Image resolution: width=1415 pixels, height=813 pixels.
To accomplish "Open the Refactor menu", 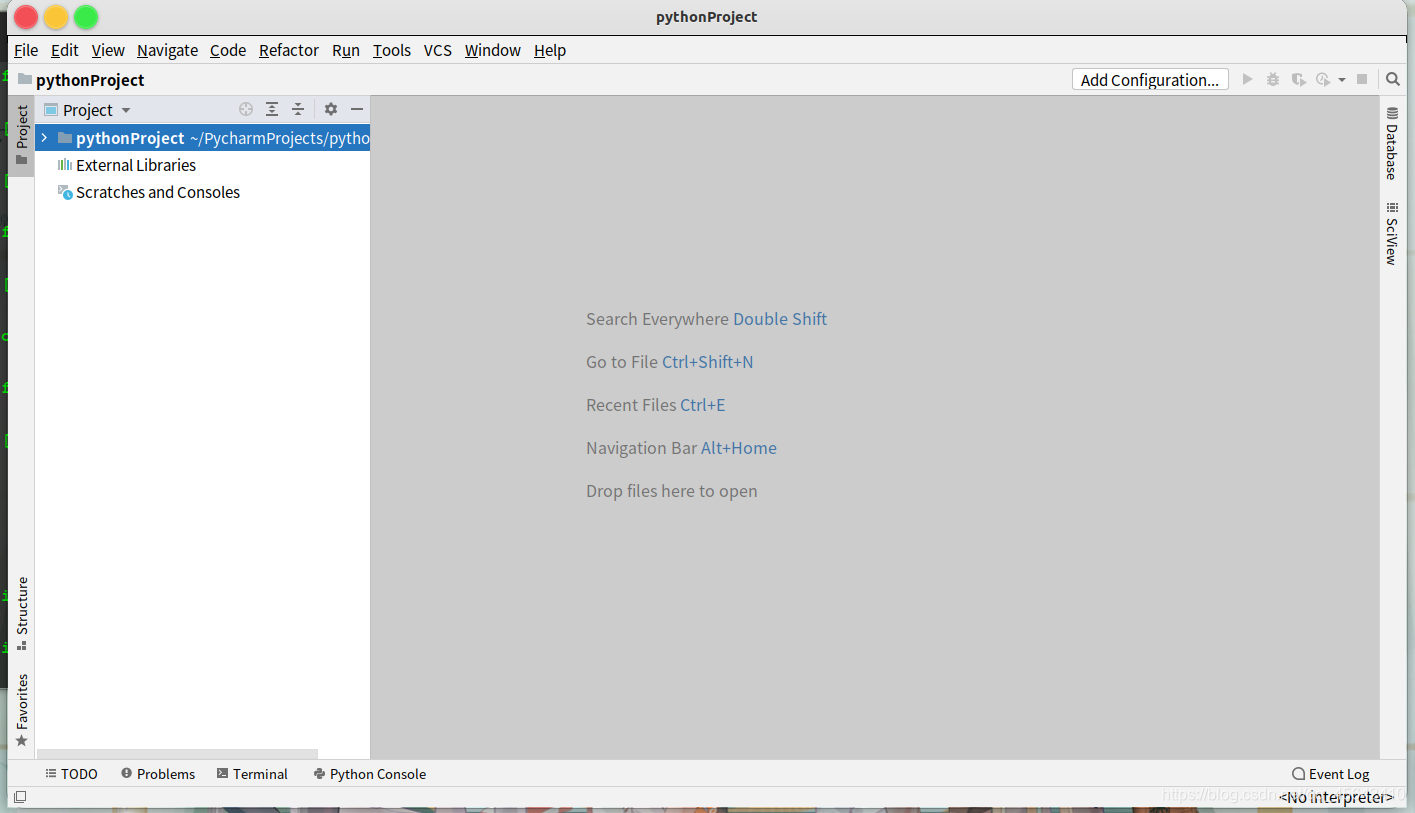I will pyautogui.click(x=289, y=50).
